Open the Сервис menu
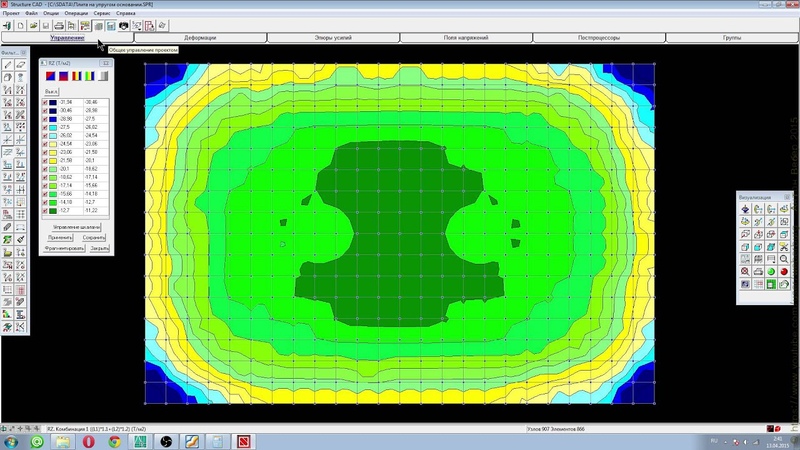 (102, 13)
